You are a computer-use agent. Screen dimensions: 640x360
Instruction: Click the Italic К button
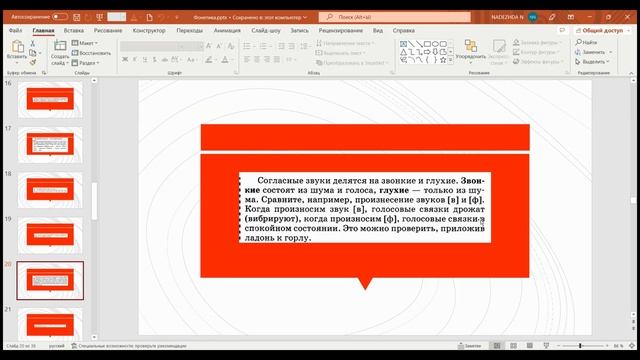point(135,60)
